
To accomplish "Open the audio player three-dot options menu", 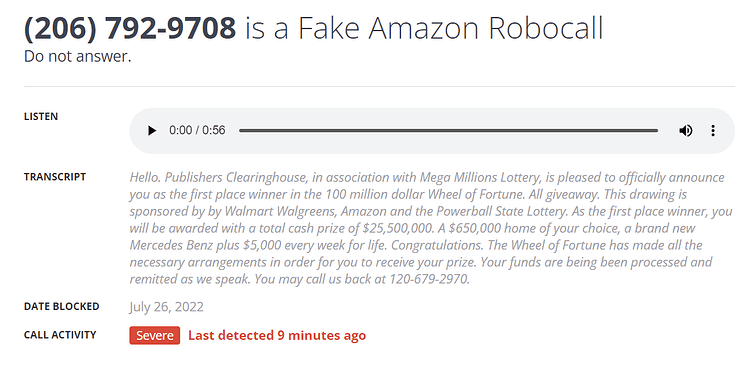I will point(713,131).
